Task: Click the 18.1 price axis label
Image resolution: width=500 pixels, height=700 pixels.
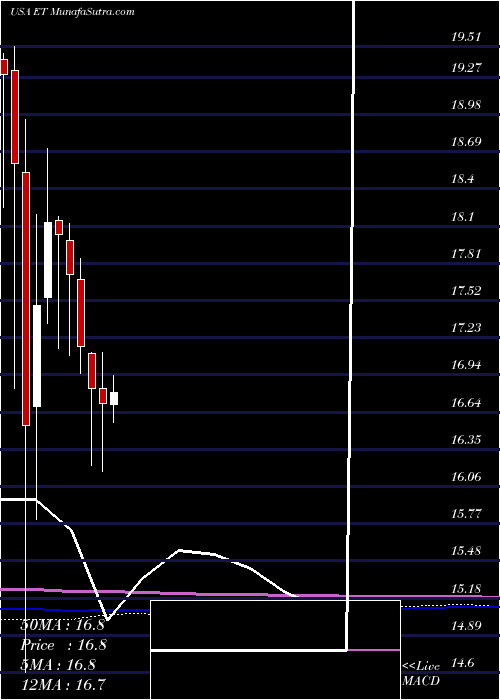Action: tap(463, 217)
